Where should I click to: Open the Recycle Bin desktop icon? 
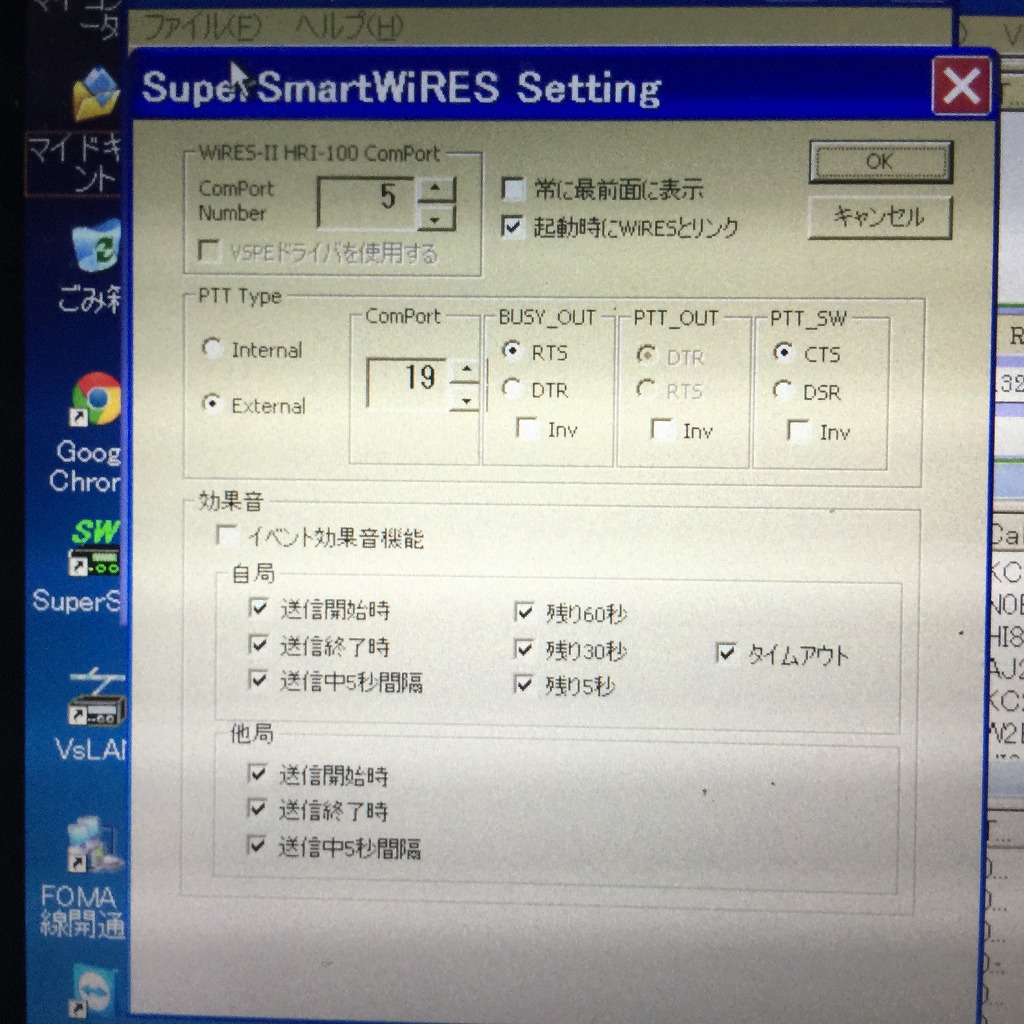tap(98, 247)
